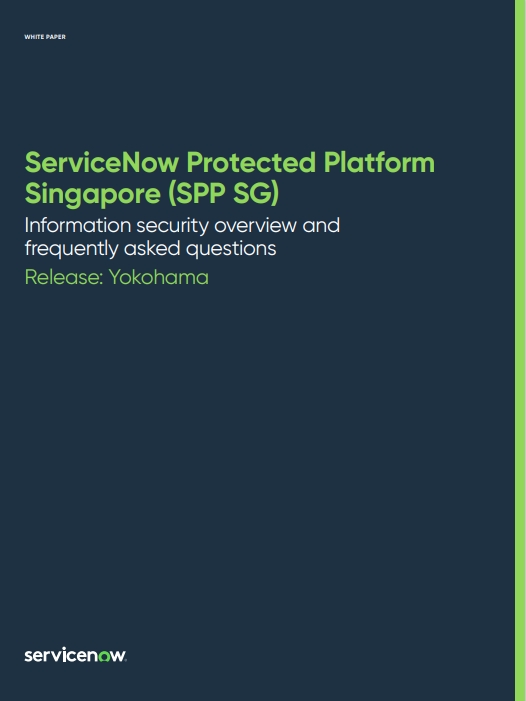The width and height of the screenshot is (526, 701).
Task: Click the word PAPER in the header
Action: coord(55,37)
